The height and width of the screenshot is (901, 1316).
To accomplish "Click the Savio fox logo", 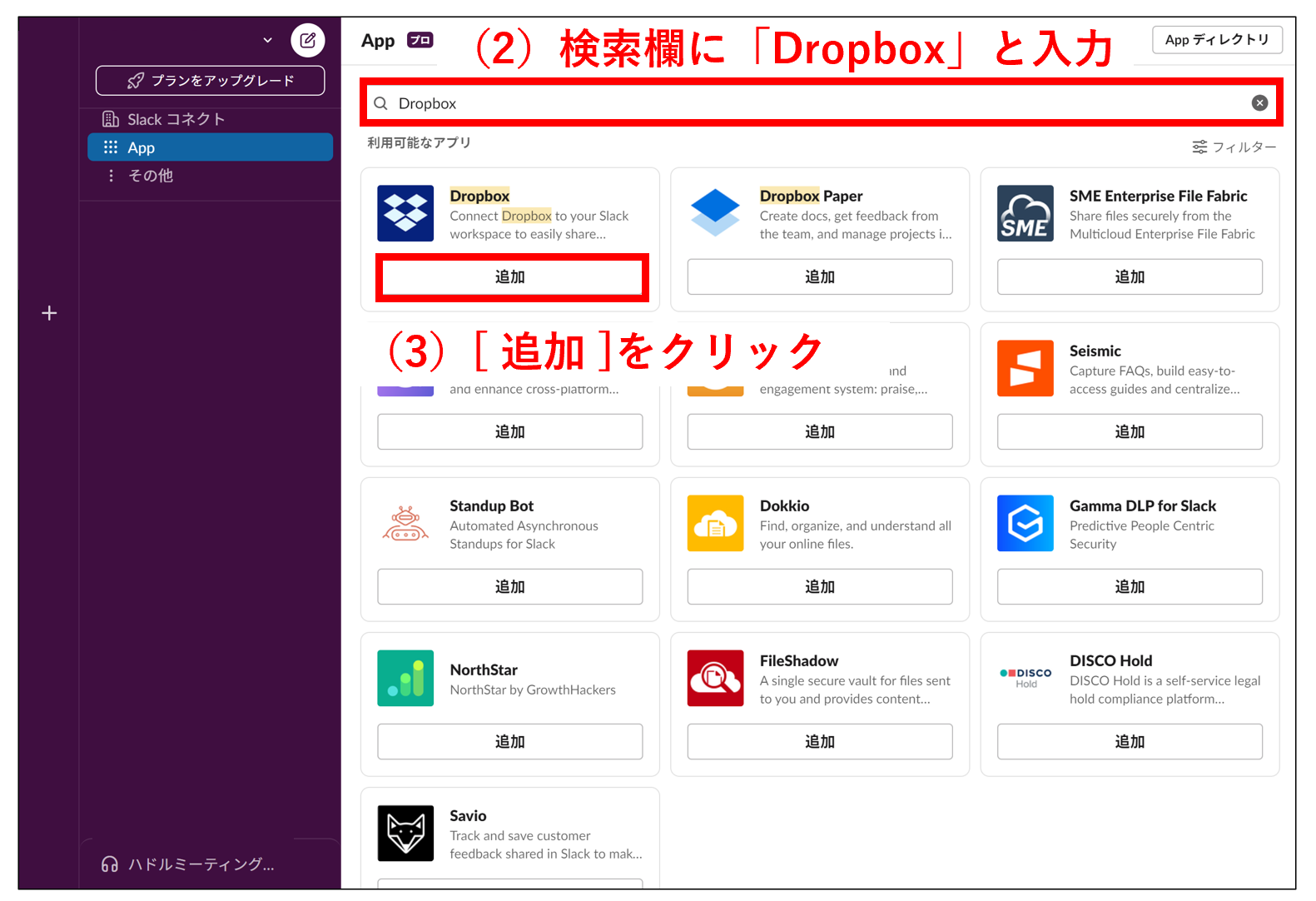I will point(405,833).
